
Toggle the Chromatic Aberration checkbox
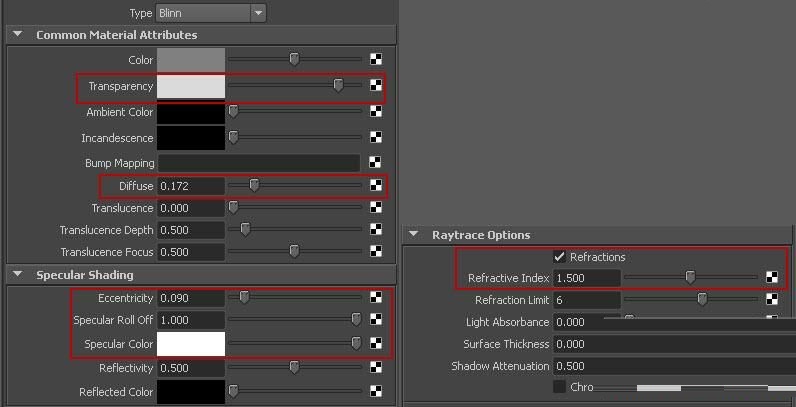[x=559, y=387]
